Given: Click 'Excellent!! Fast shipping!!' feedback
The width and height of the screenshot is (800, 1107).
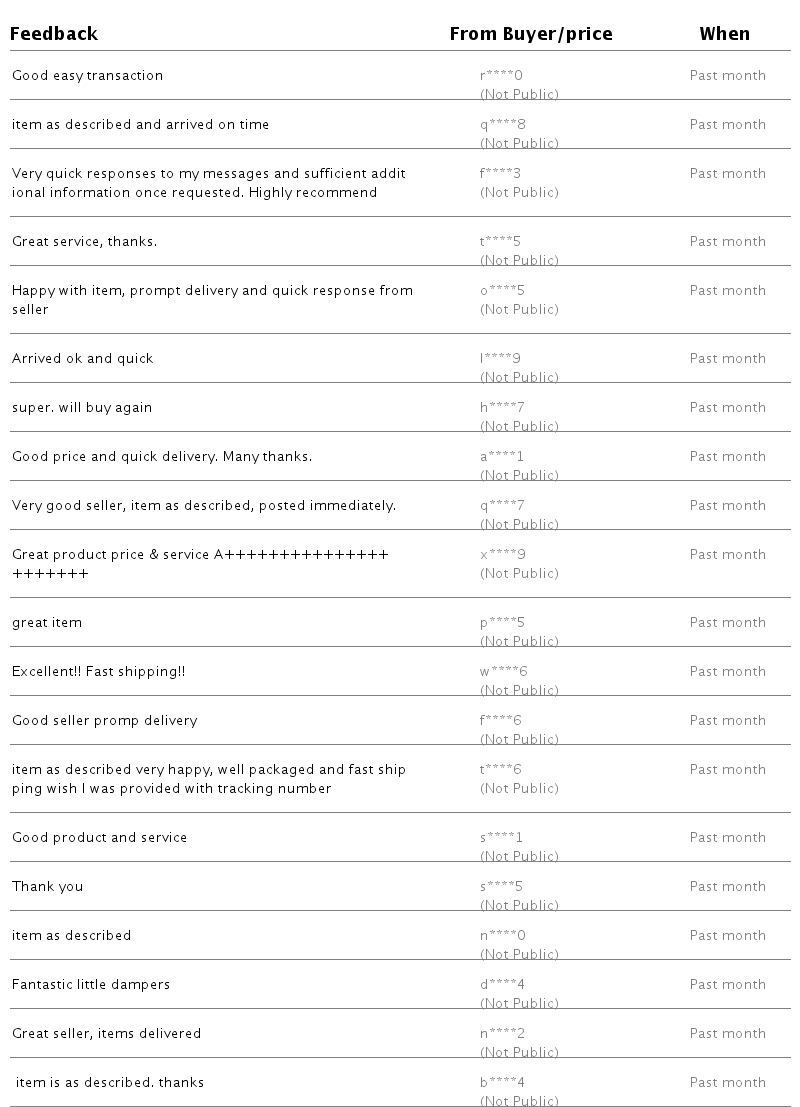Looking at the screenshot, I should (x=98, y=672).
